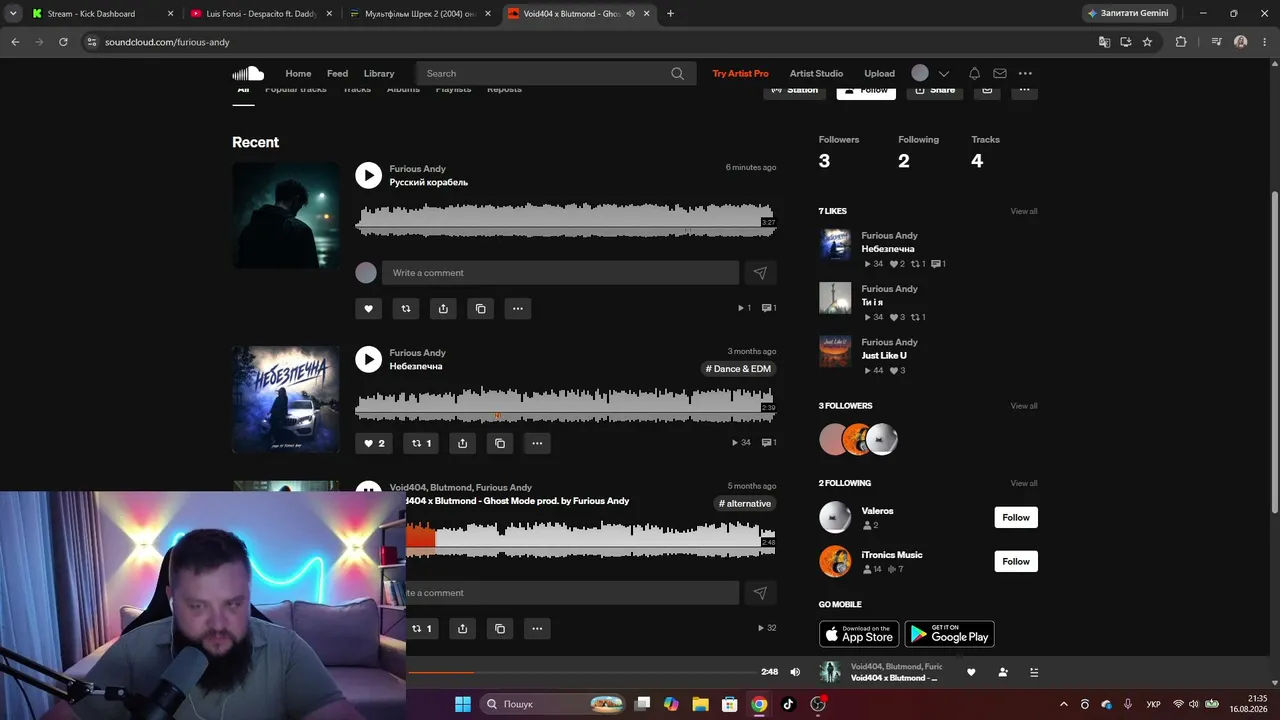1280x720 pixels.
Task: Open the Windows Start menu
Action: (x=463, y=704)
